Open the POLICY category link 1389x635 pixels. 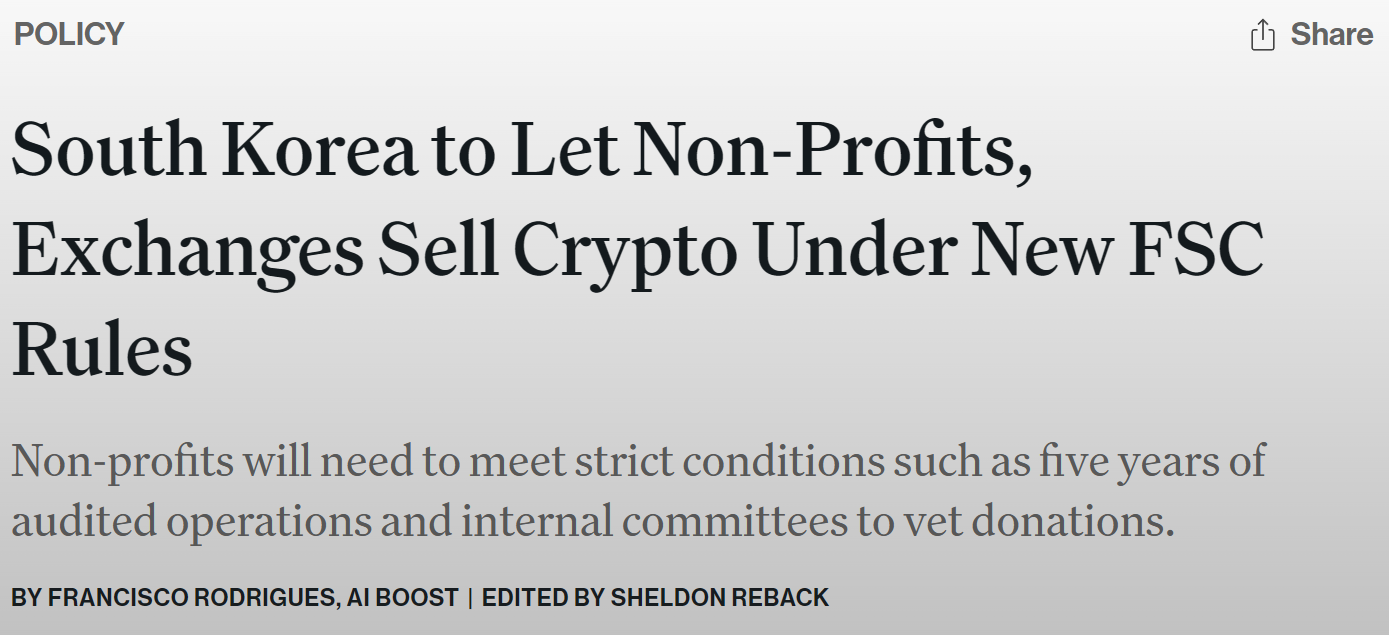click(x=69, y=34)
